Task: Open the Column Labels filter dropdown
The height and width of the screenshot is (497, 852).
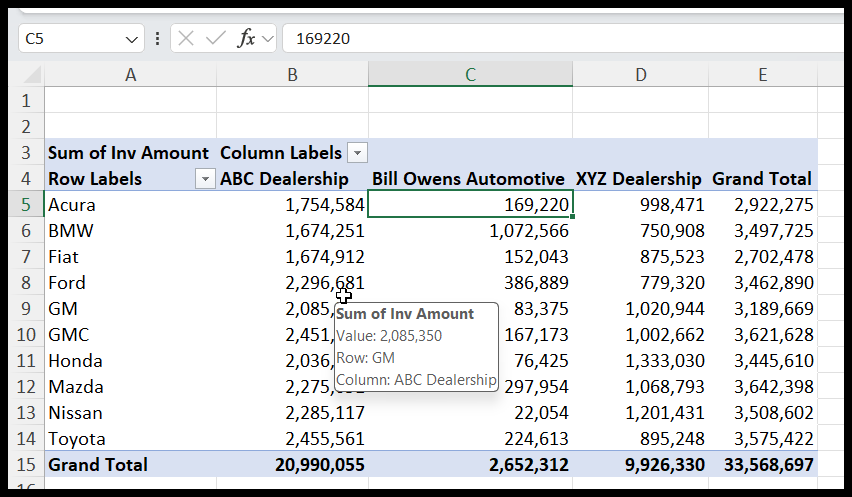Action: pos(358,153)
